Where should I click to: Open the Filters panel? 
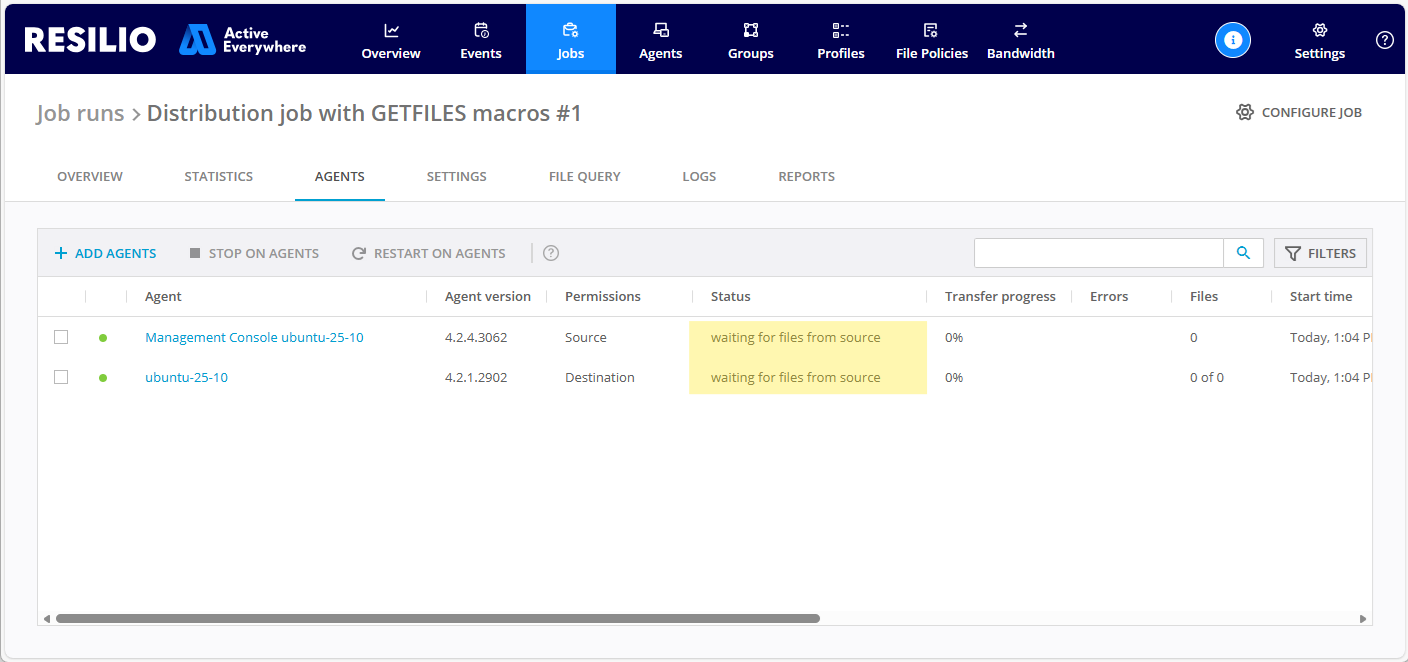click(x=1320, y=253)
